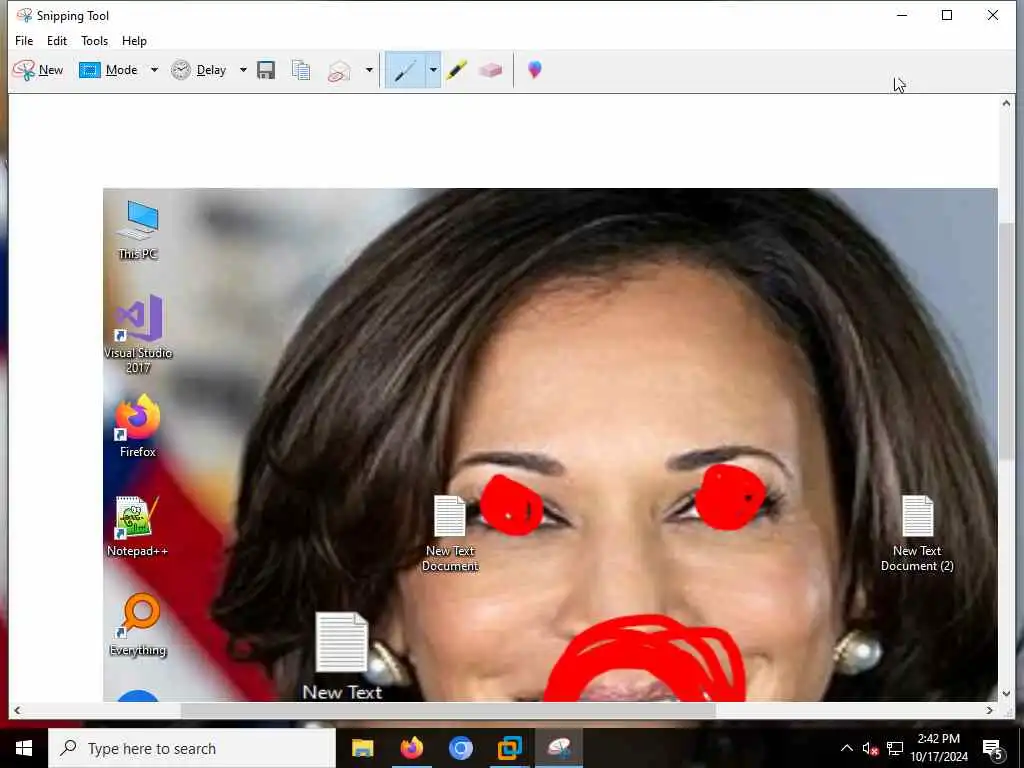1024x768 pixels.
Task: Open the Pen options dropdown arrow
Action: tap(433, 70)
